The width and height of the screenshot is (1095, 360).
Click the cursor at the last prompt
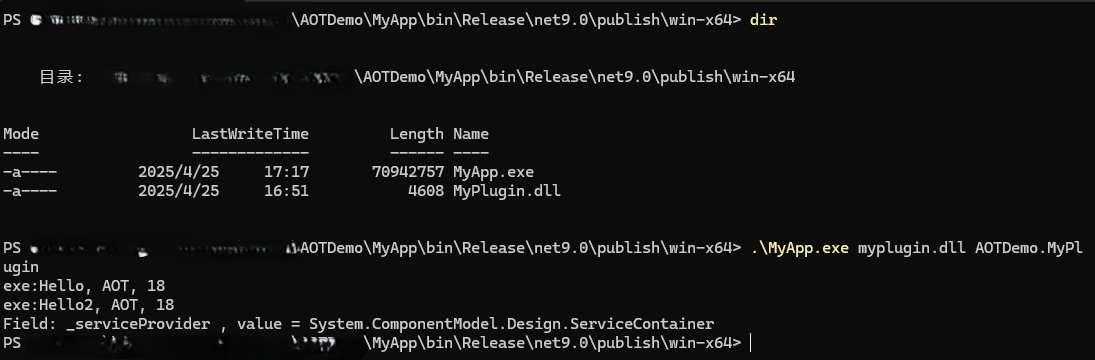pos(751,343)
